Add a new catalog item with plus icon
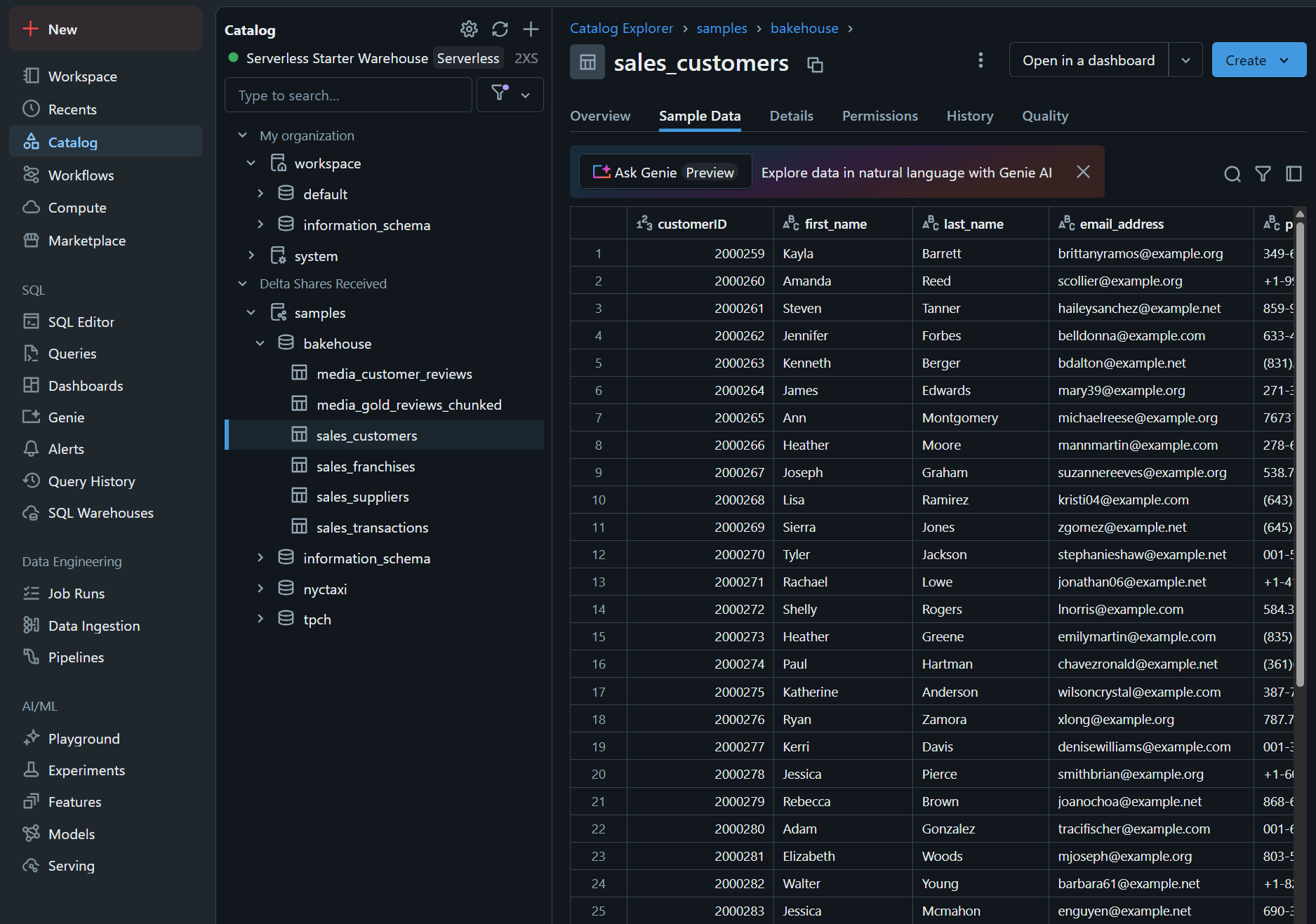Image resolution: width=1316 pixels, height=924 pixels. (531, 29)
